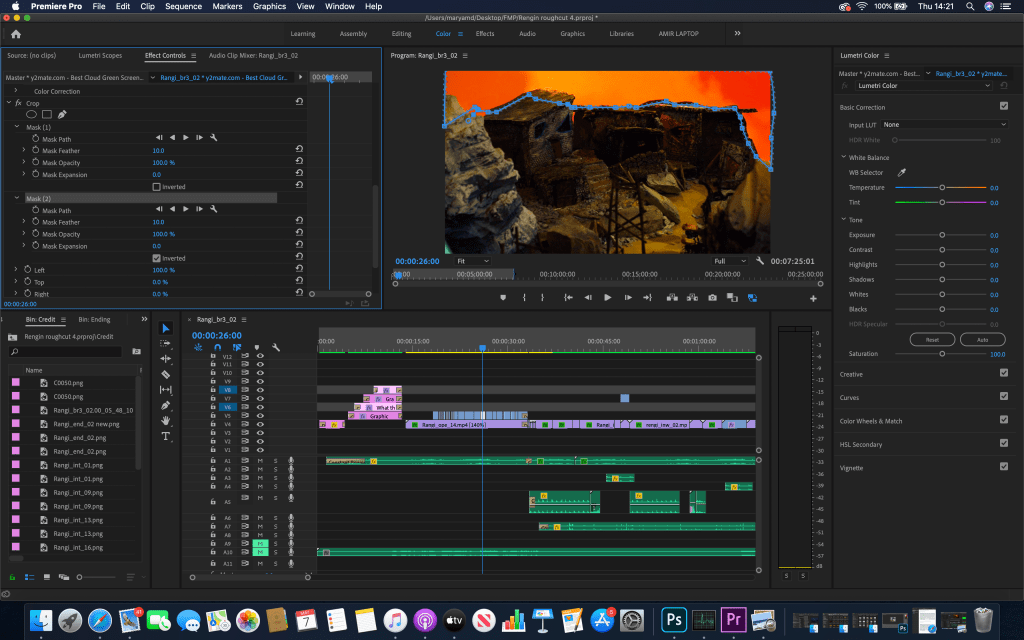Open the Sequence menu
The width and height of the screenshot is (1024, 640).
[x=183, y=6]
